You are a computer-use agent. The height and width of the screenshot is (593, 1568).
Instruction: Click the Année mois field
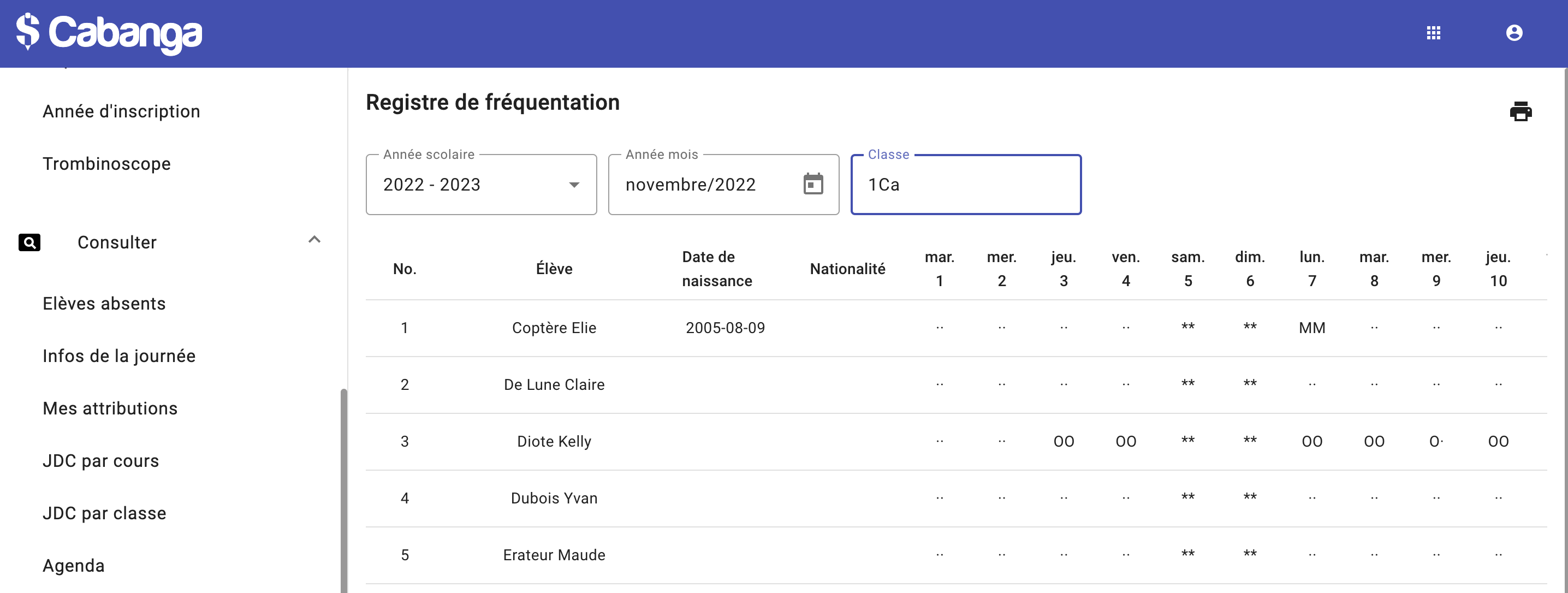point(723,185)
